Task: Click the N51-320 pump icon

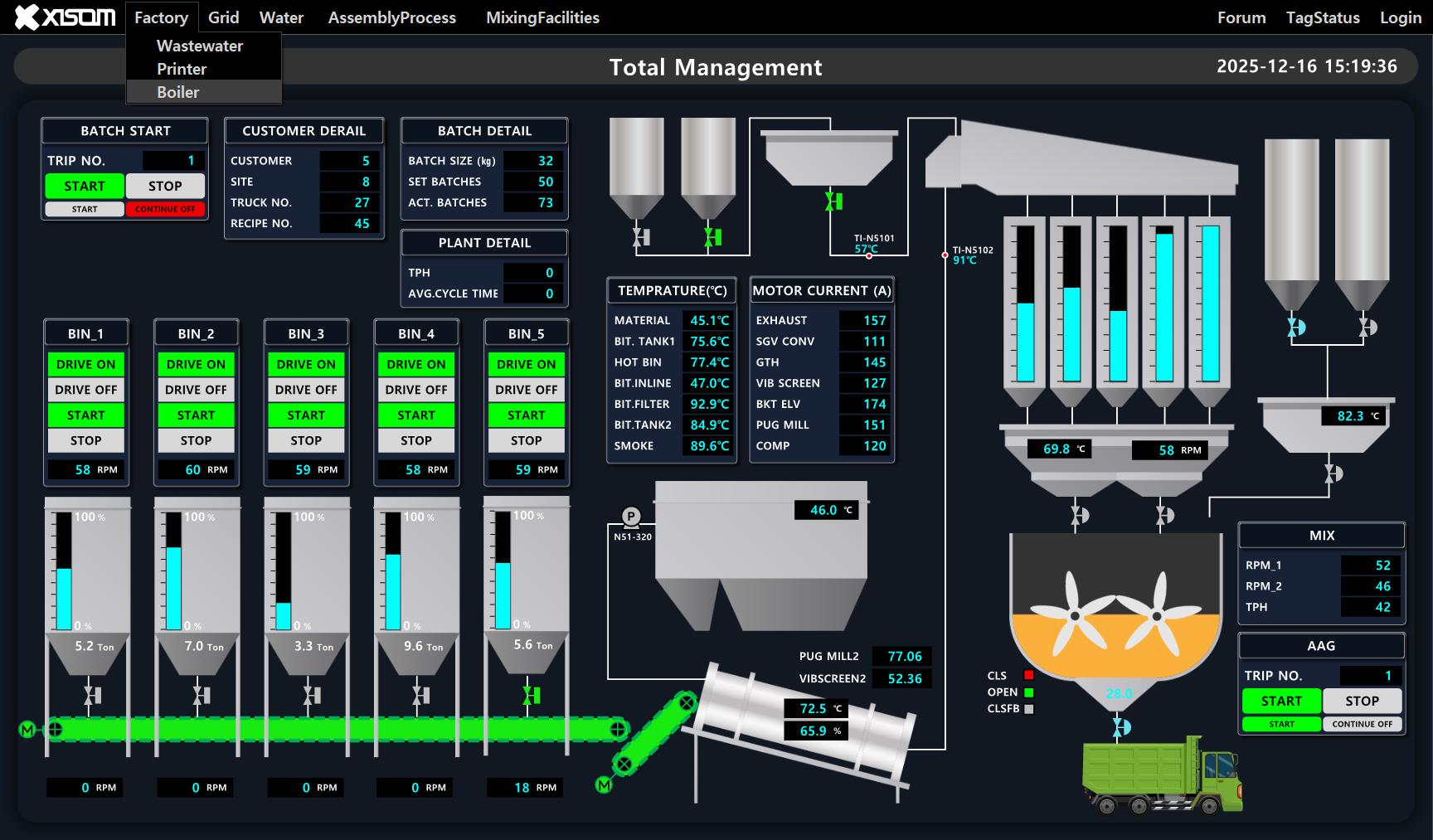Action: point(631,517)
